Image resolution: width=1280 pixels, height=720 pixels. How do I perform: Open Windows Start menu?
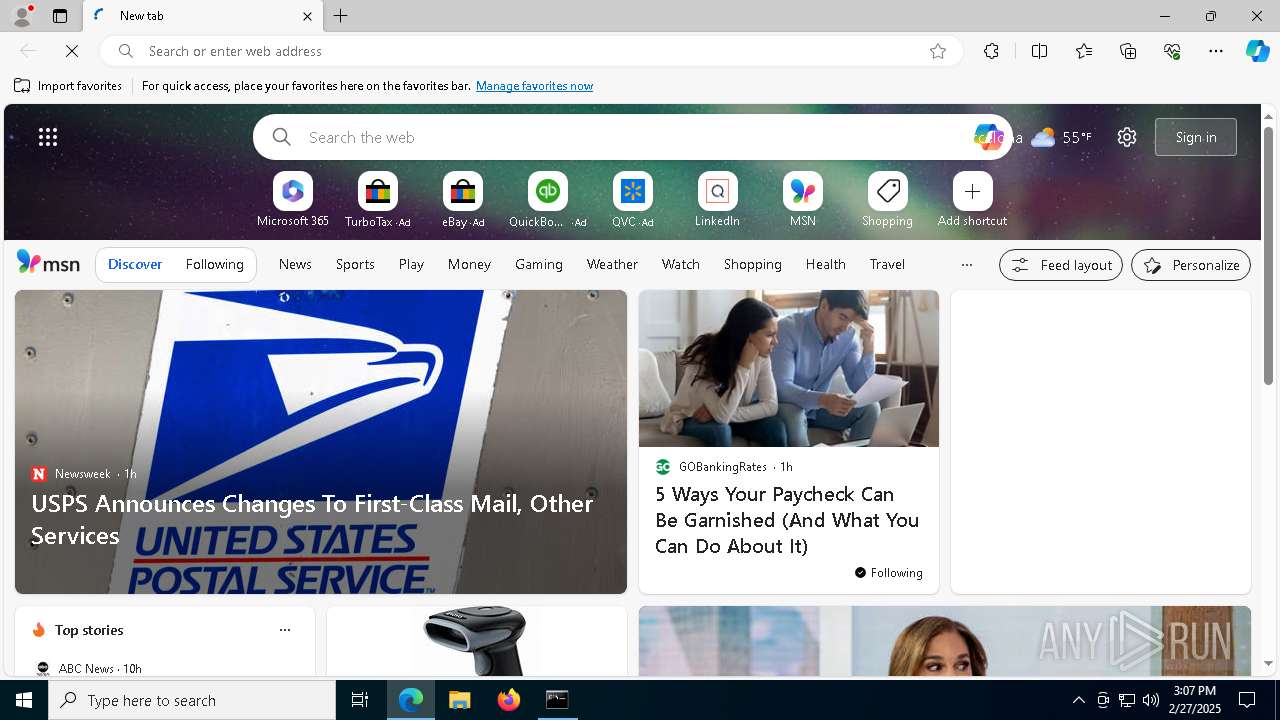tap(24, 700)
